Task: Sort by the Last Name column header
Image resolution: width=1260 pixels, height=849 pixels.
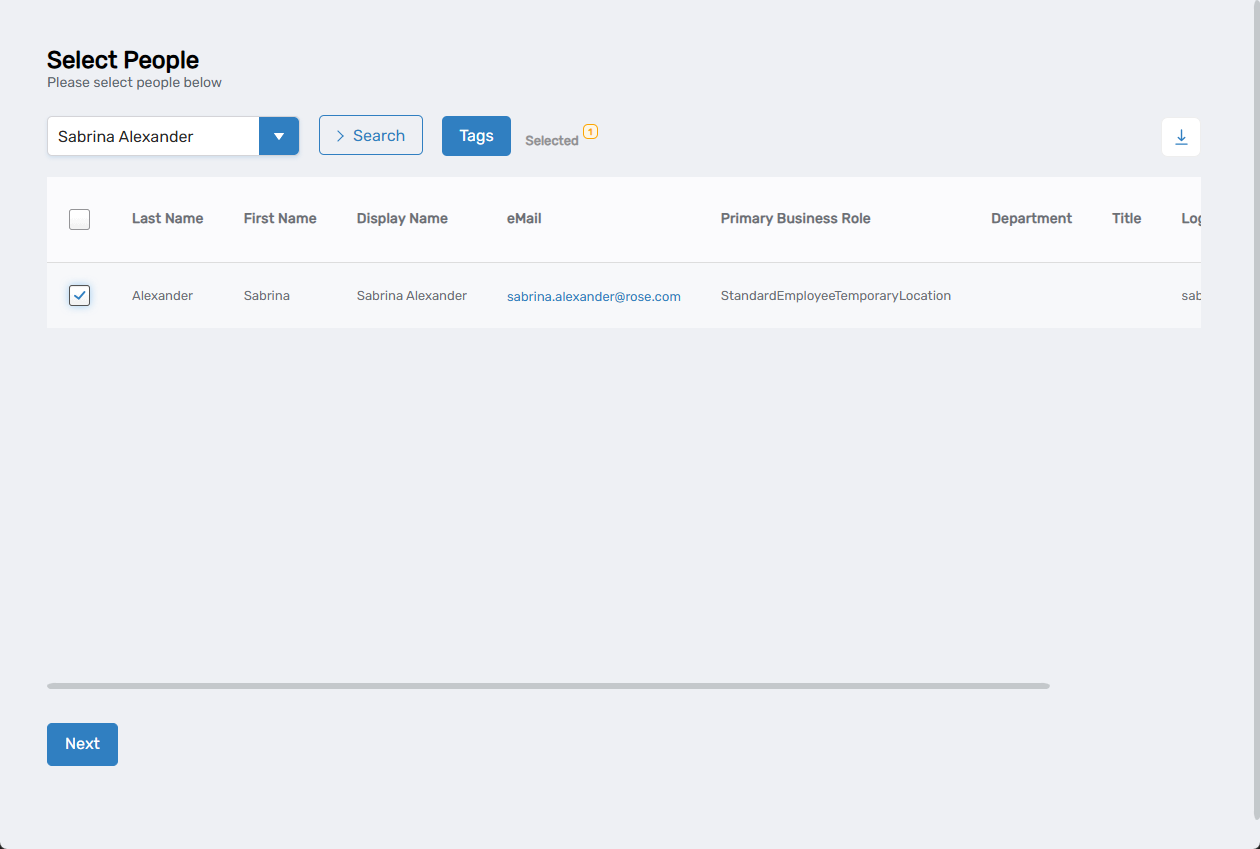Action: pyautogui.click(x=167, y=218)
